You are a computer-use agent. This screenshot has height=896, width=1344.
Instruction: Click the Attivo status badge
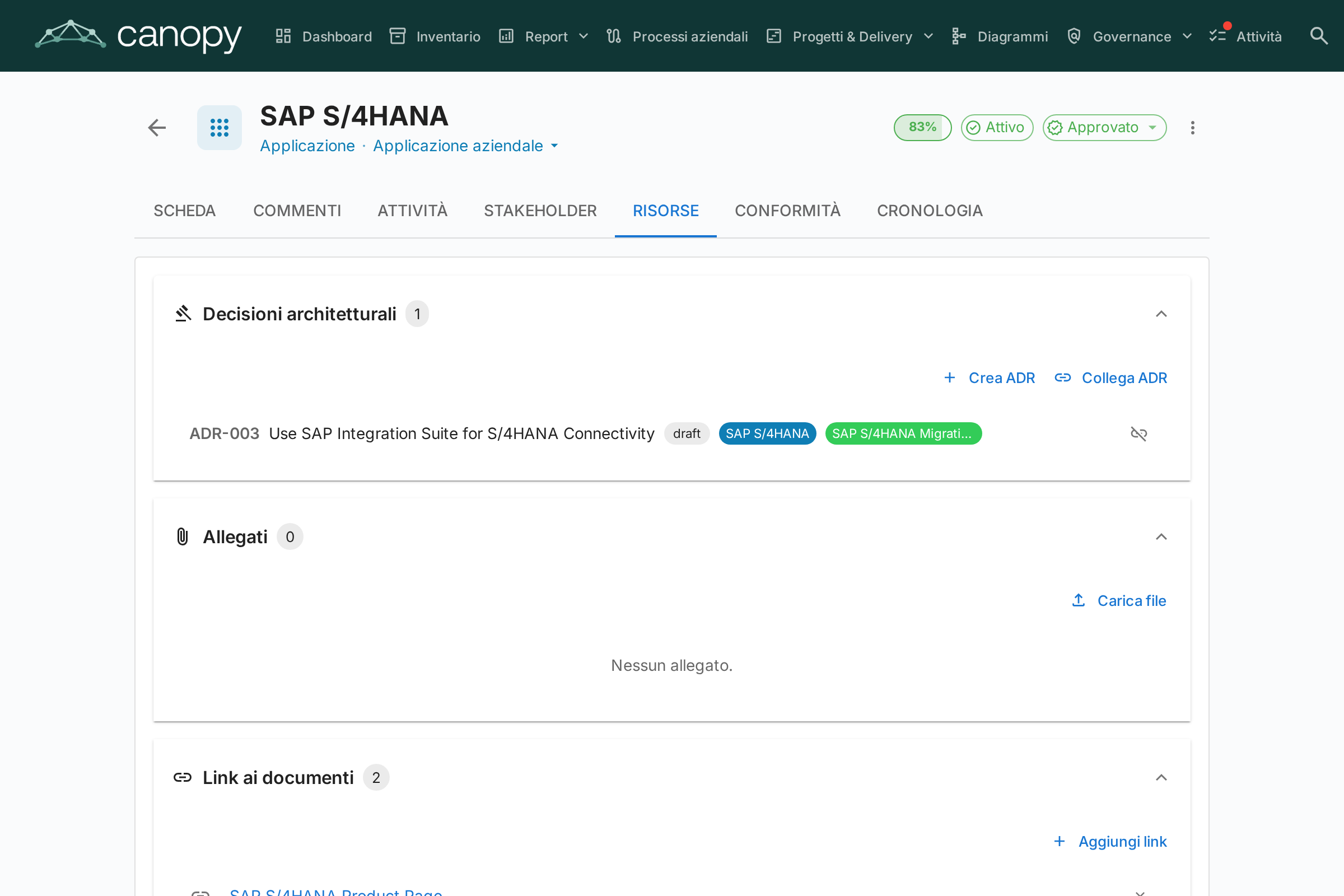click(x=997, y=128)
